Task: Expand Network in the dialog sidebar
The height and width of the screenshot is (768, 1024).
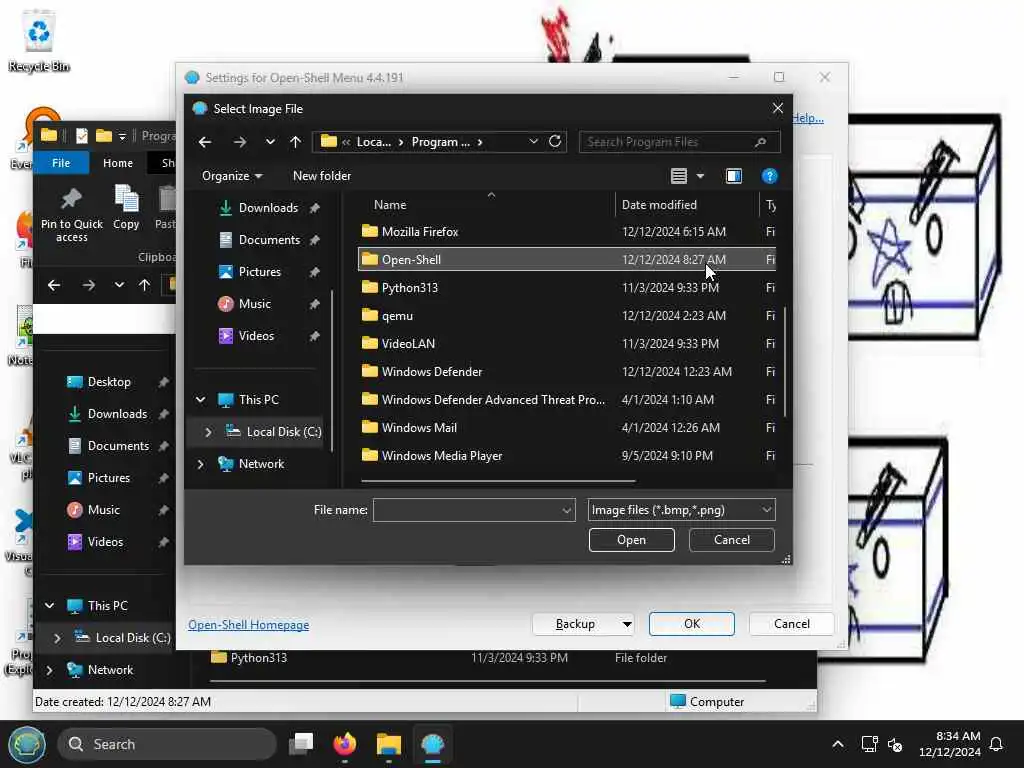Action: point(200,464)
